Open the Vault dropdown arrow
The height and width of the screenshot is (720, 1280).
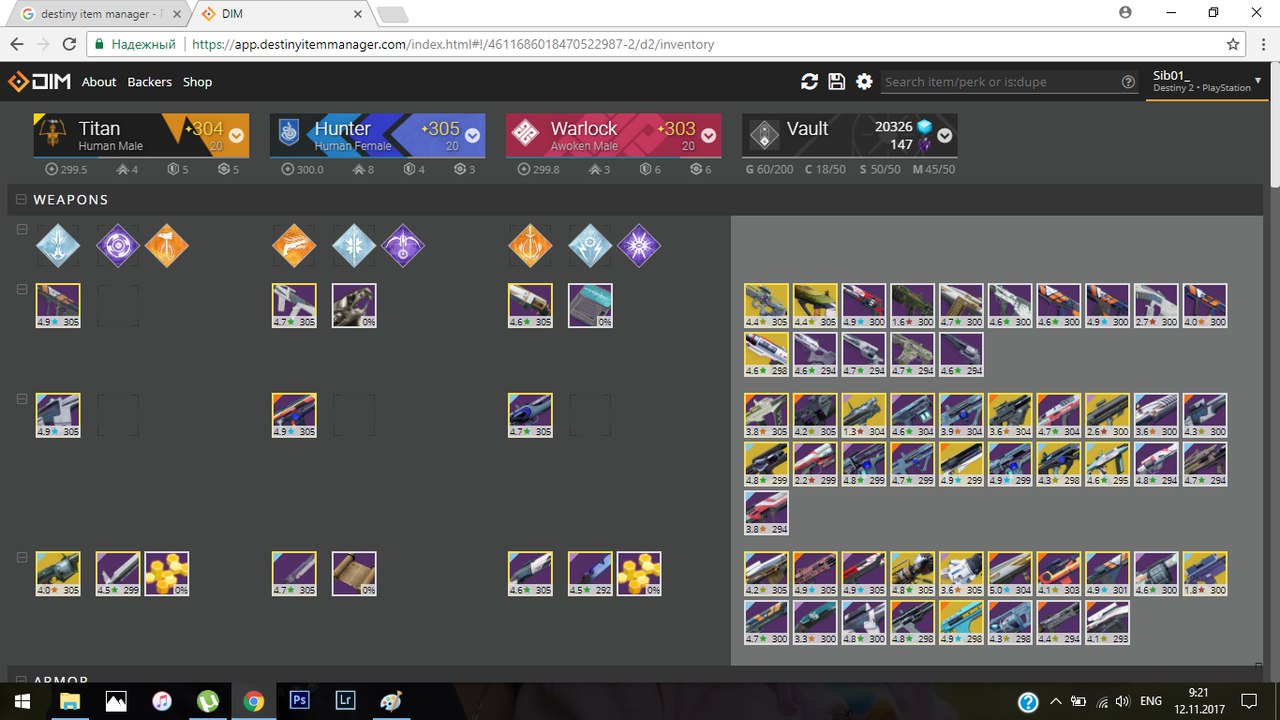coord(944,136)
